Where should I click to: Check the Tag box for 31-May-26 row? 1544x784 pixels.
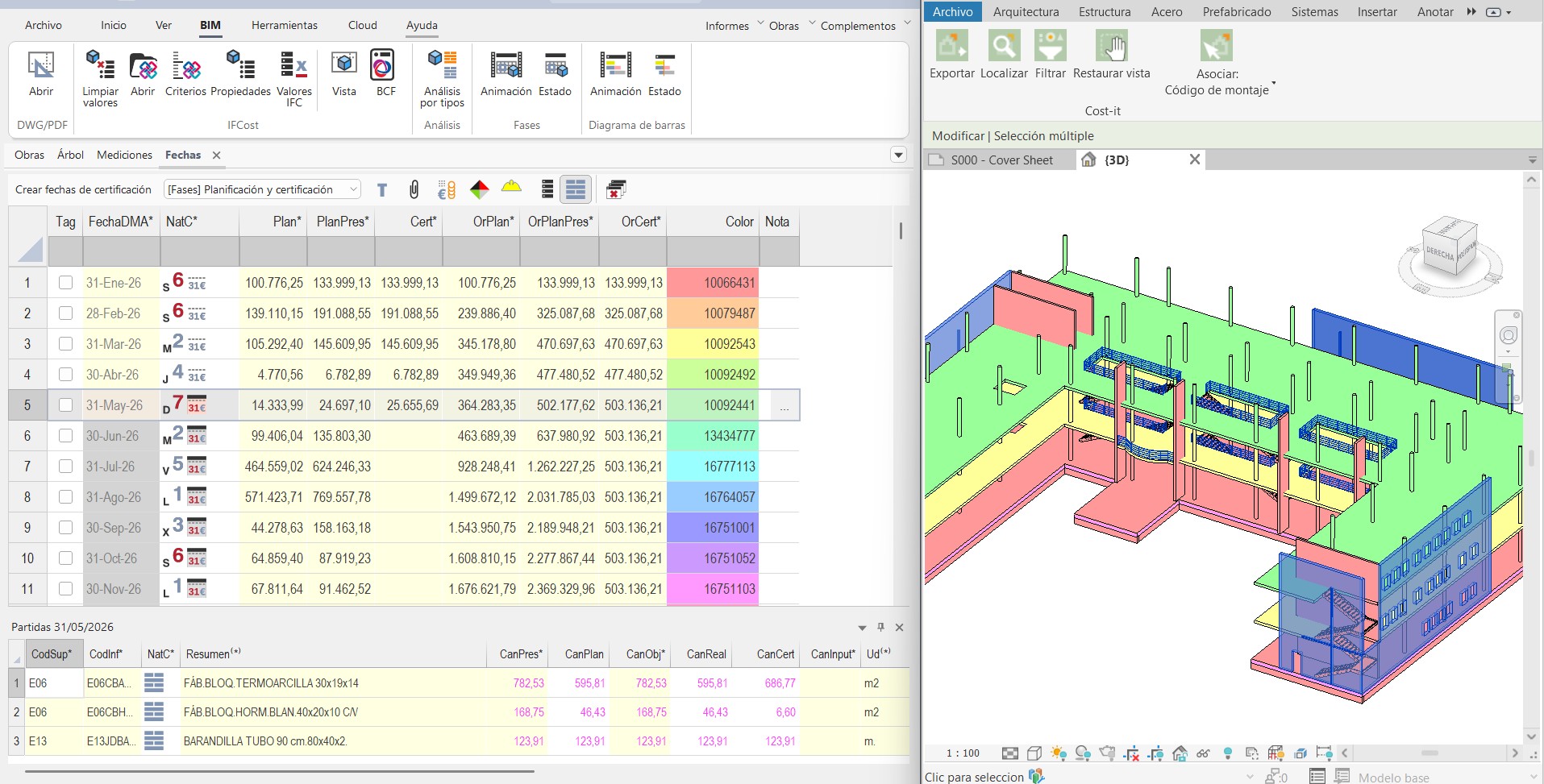coord(65,405)
